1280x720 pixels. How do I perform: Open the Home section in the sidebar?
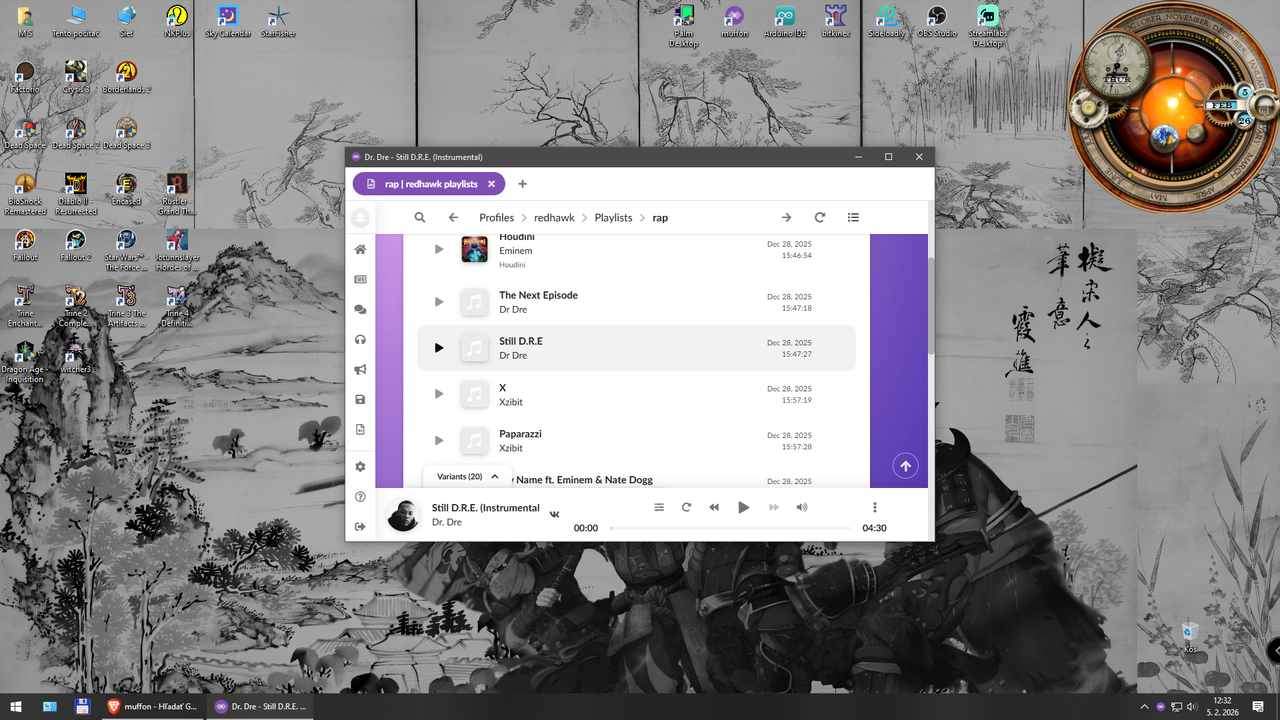360,249
